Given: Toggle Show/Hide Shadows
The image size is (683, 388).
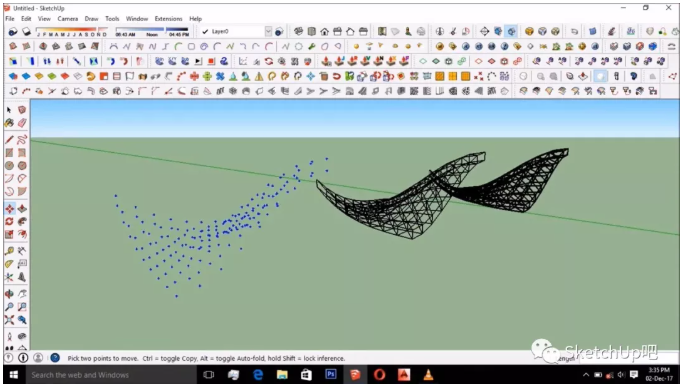Looking at the screenshot, I should [13, 31].
